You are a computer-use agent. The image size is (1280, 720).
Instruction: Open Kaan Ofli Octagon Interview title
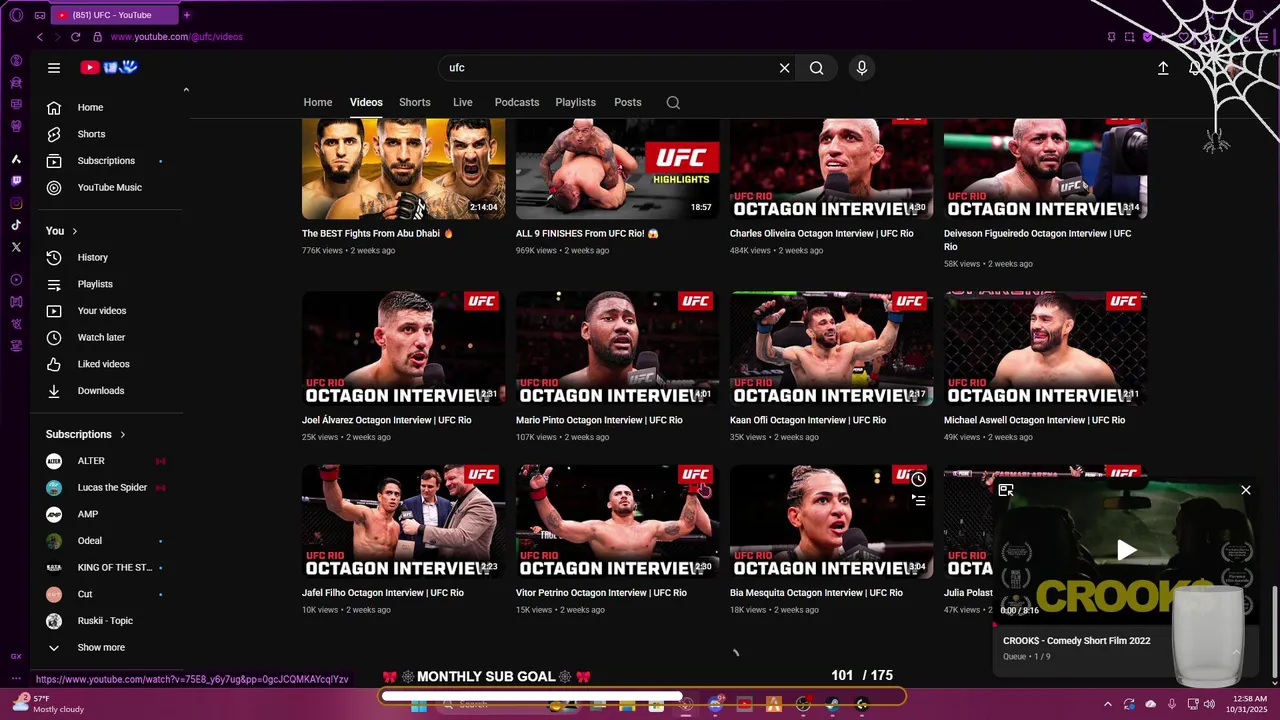pyautogui.click(x=808, y=420)
